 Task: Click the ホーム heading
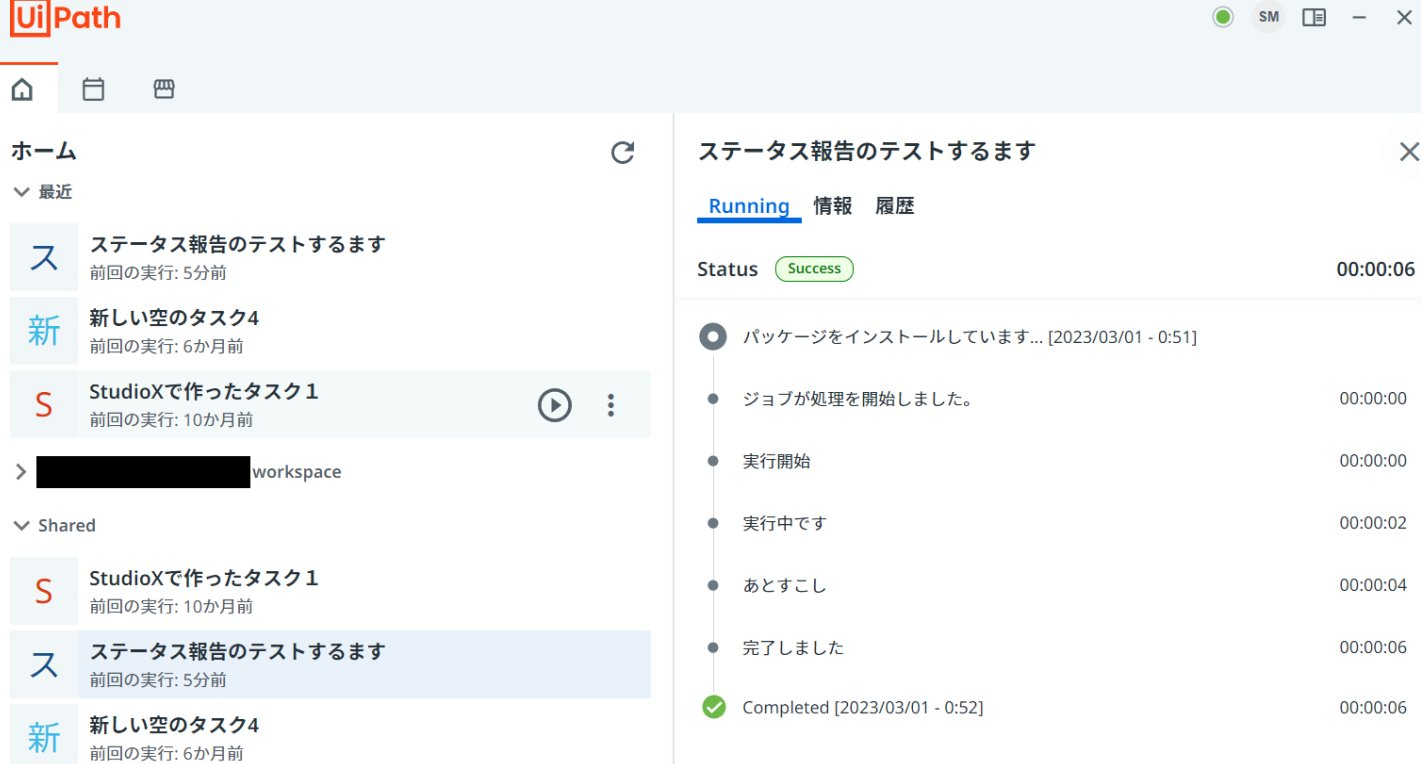[44, 152]
